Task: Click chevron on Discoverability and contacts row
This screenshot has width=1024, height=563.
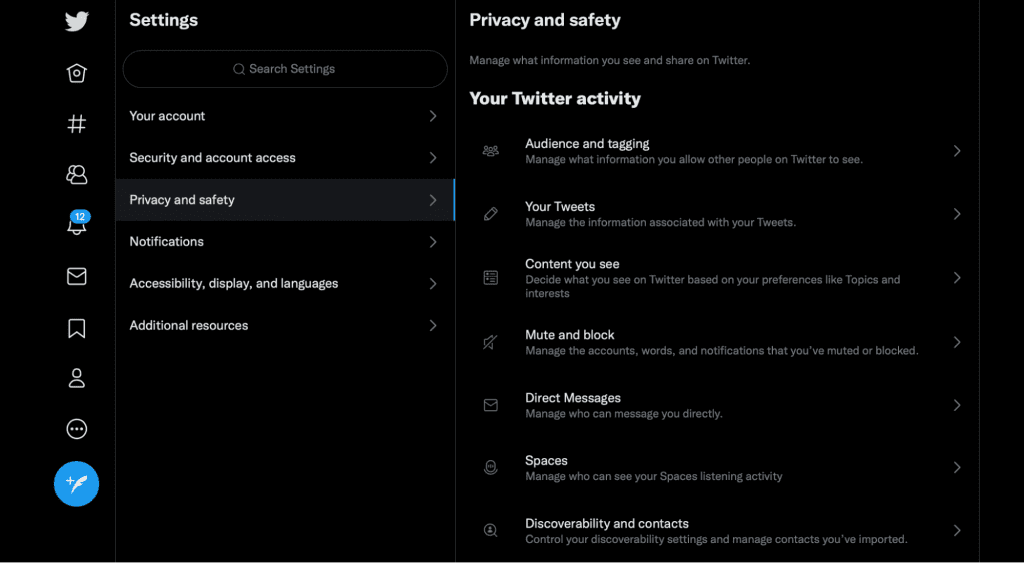Action: pyautogui.click(x=957, y=531)
